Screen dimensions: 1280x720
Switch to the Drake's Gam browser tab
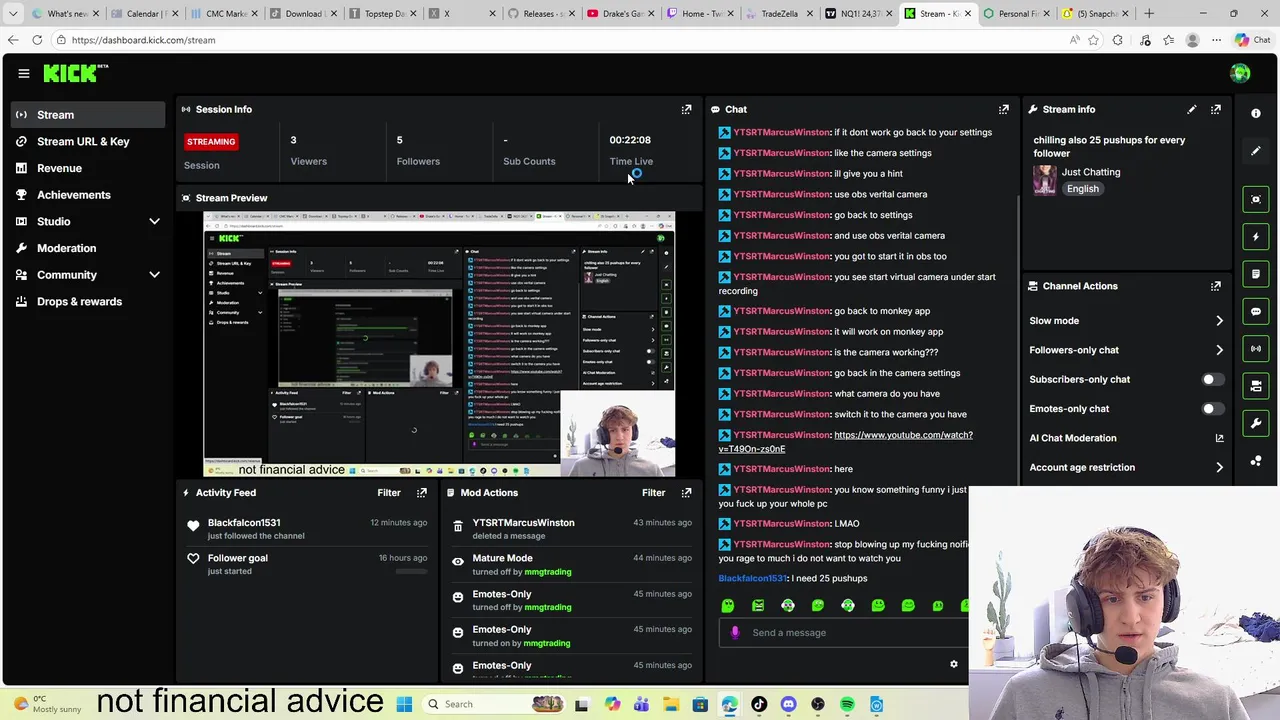[x=620, y=14]
